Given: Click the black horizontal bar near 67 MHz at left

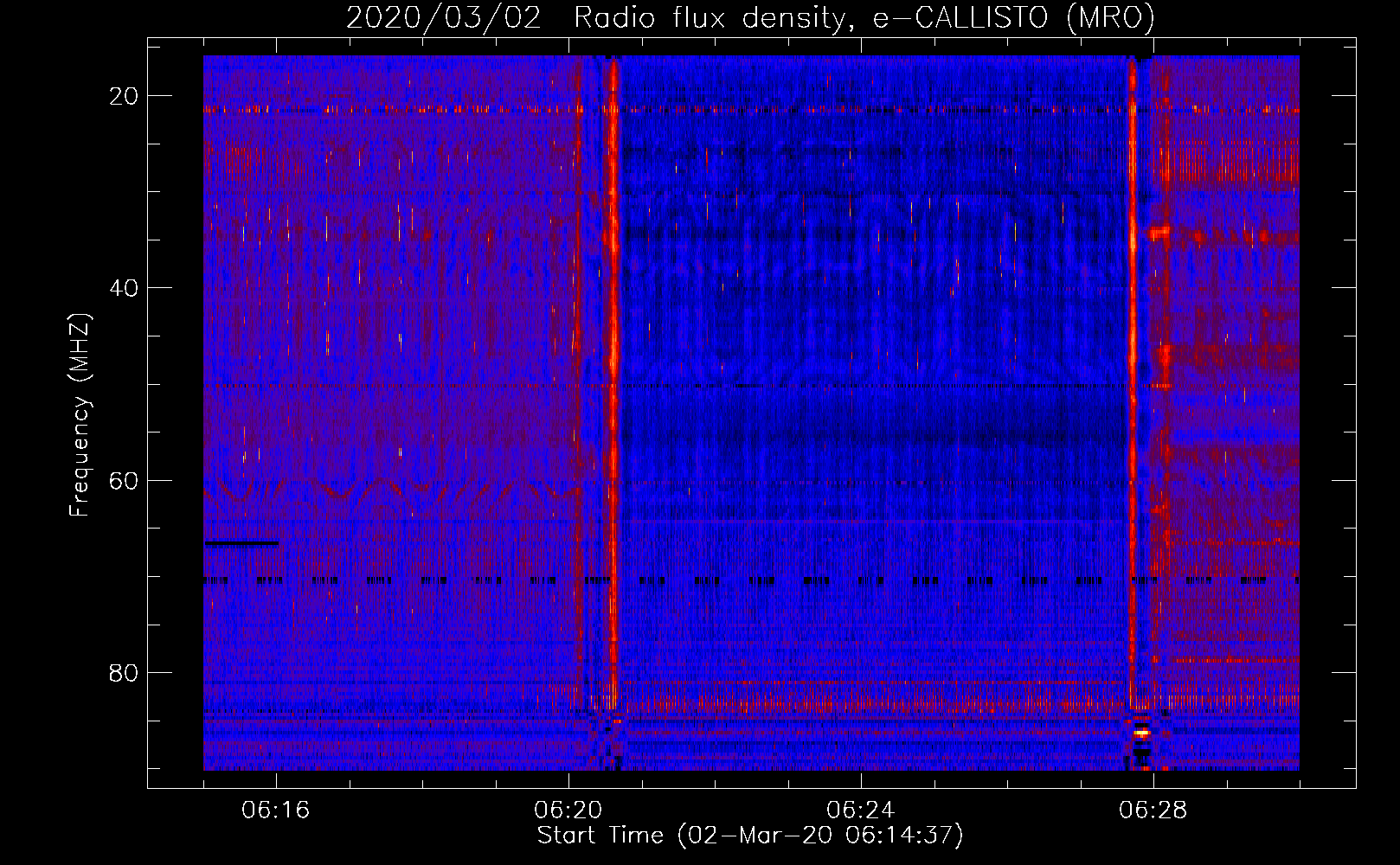Looking at the screenshot, I should coord(241,543).
